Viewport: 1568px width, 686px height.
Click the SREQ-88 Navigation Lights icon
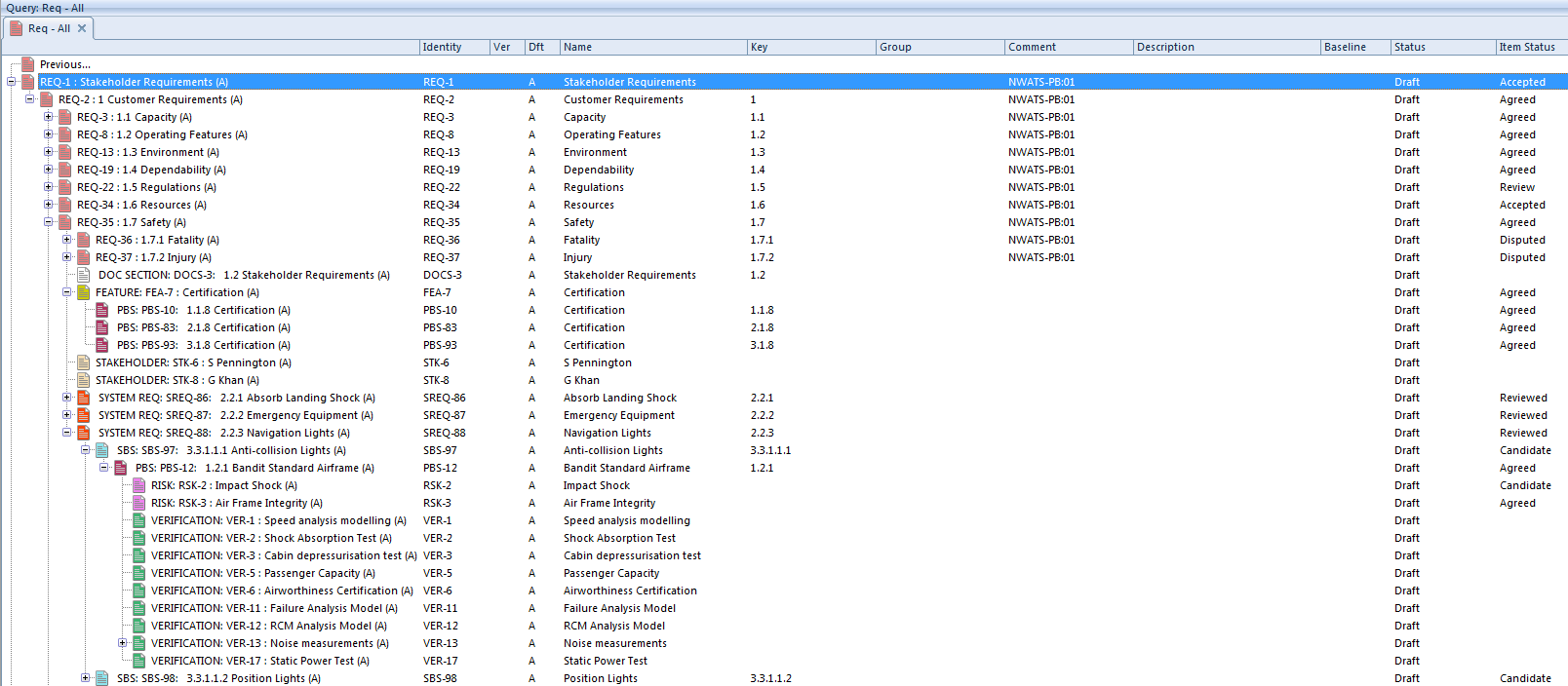pos(83,433)
